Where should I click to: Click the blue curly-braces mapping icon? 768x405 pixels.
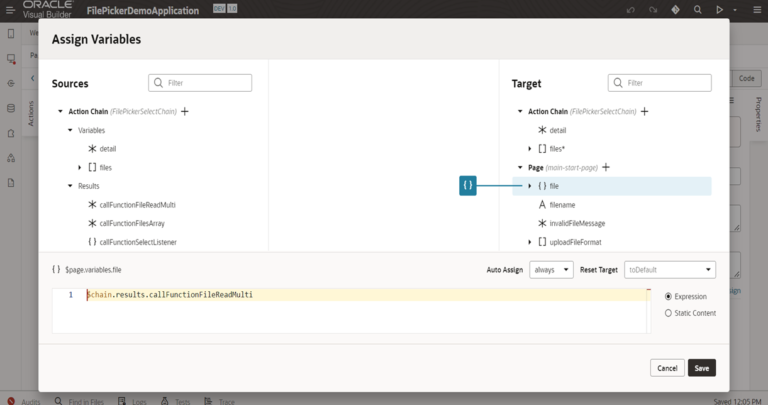(x=468, y=186)
